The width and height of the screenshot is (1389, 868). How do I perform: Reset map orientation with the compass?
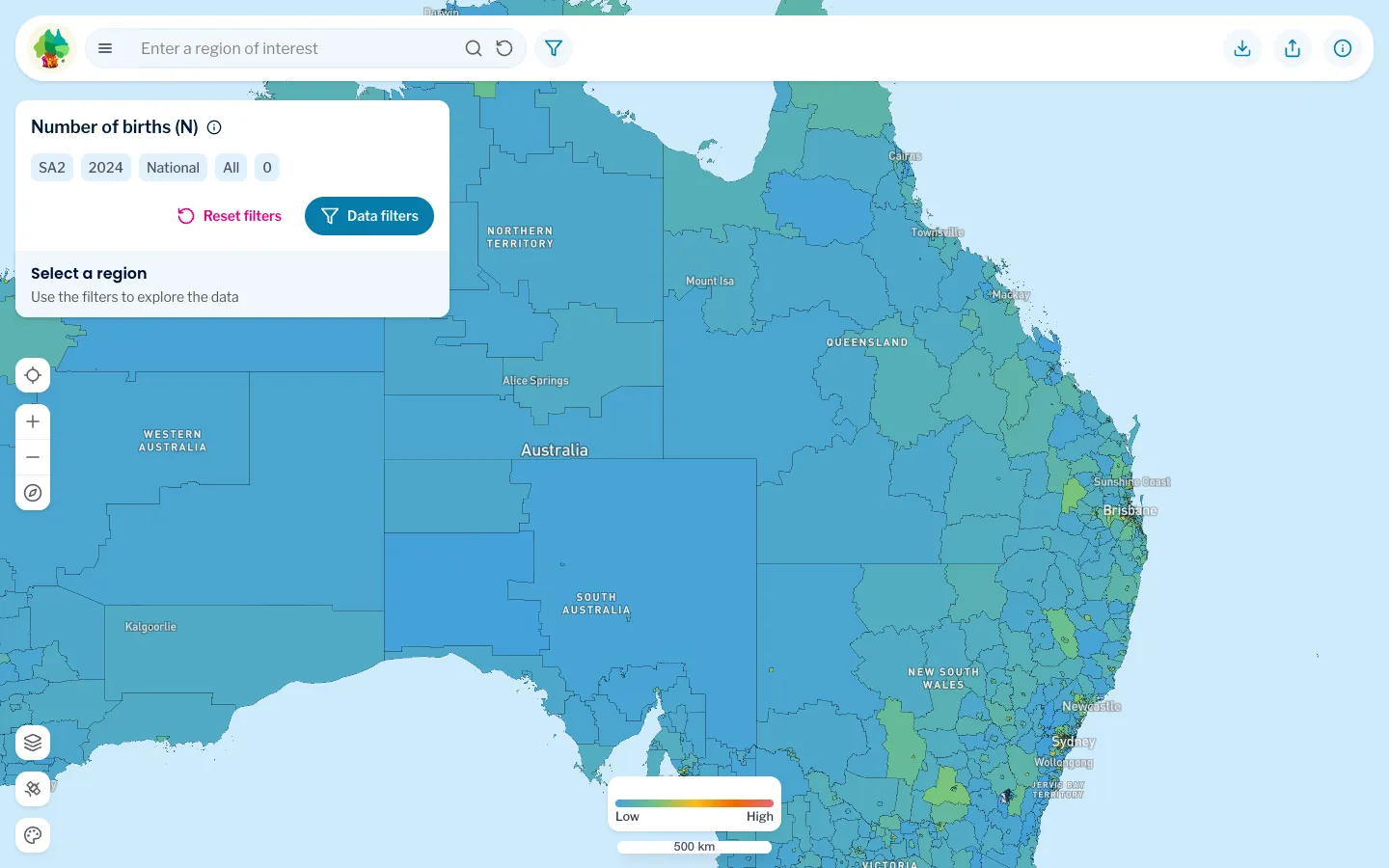[33, 493]
